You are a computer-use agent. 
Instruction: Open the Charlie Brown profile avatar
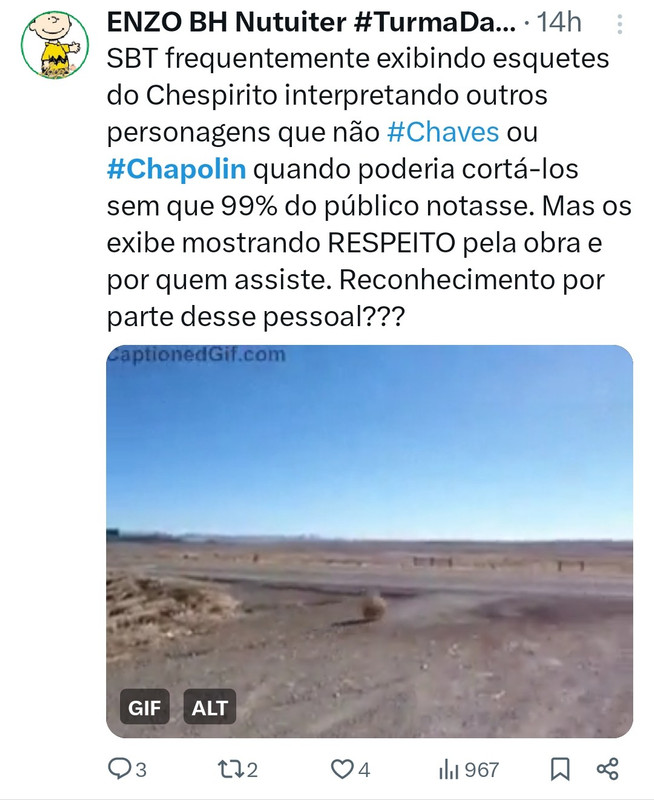[x=55, y=45]
